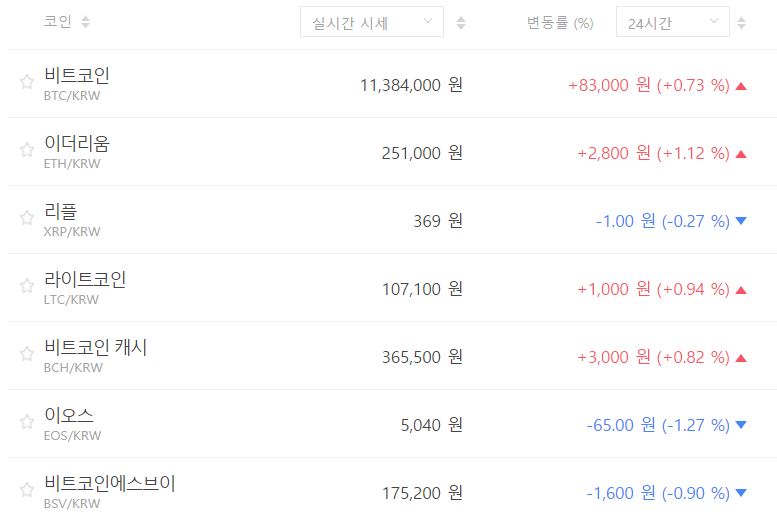Expand the 24시간 period dropdown

pyautogui.click(x=673, y=22)
